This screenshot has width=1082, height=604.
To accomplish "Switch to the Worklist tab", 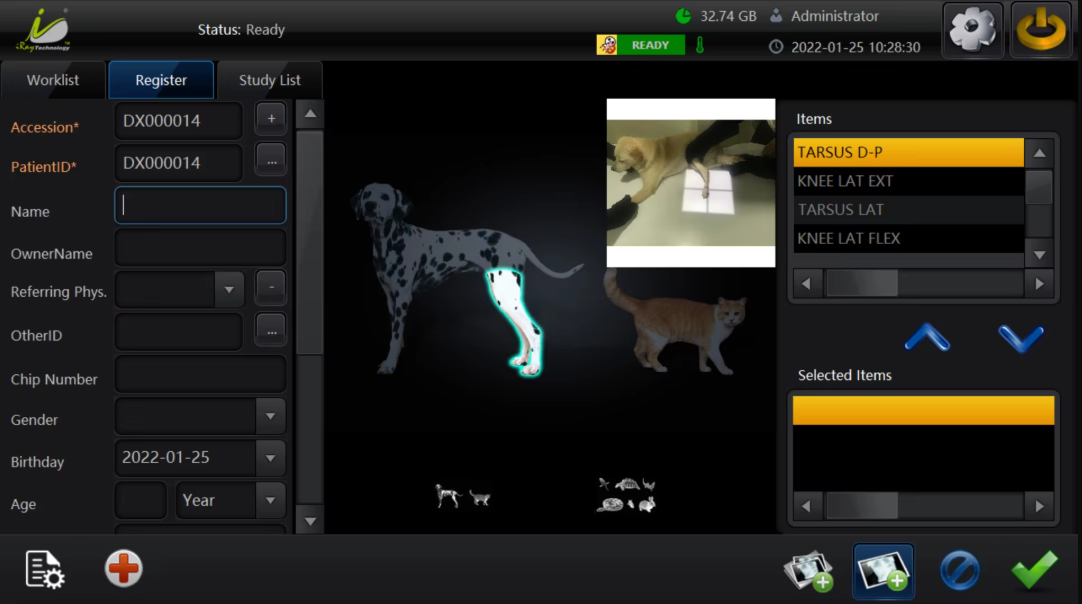I will click(x=53, y=79).
